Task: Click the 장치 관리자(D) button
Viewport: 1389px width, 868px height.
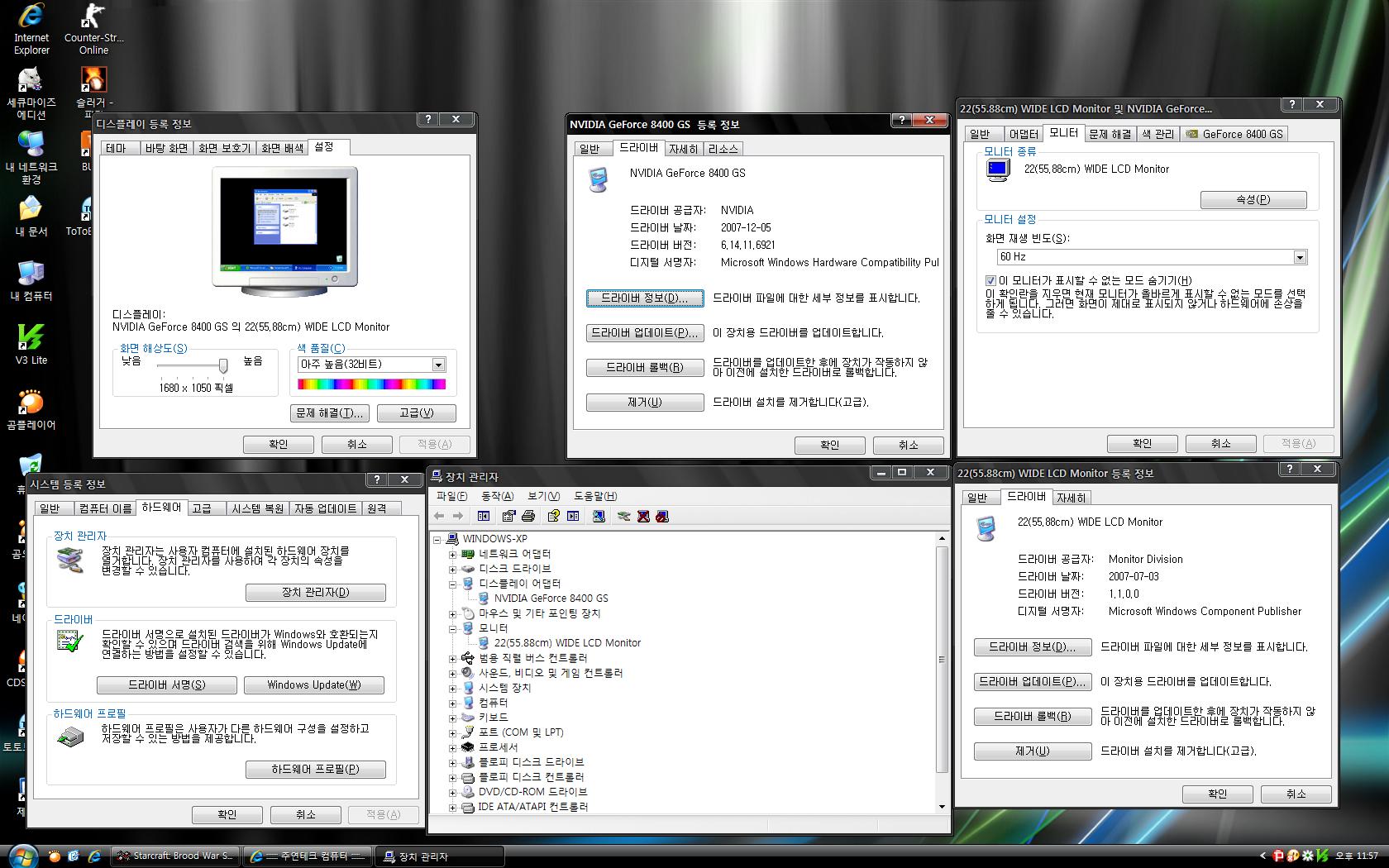Action: 315,593
